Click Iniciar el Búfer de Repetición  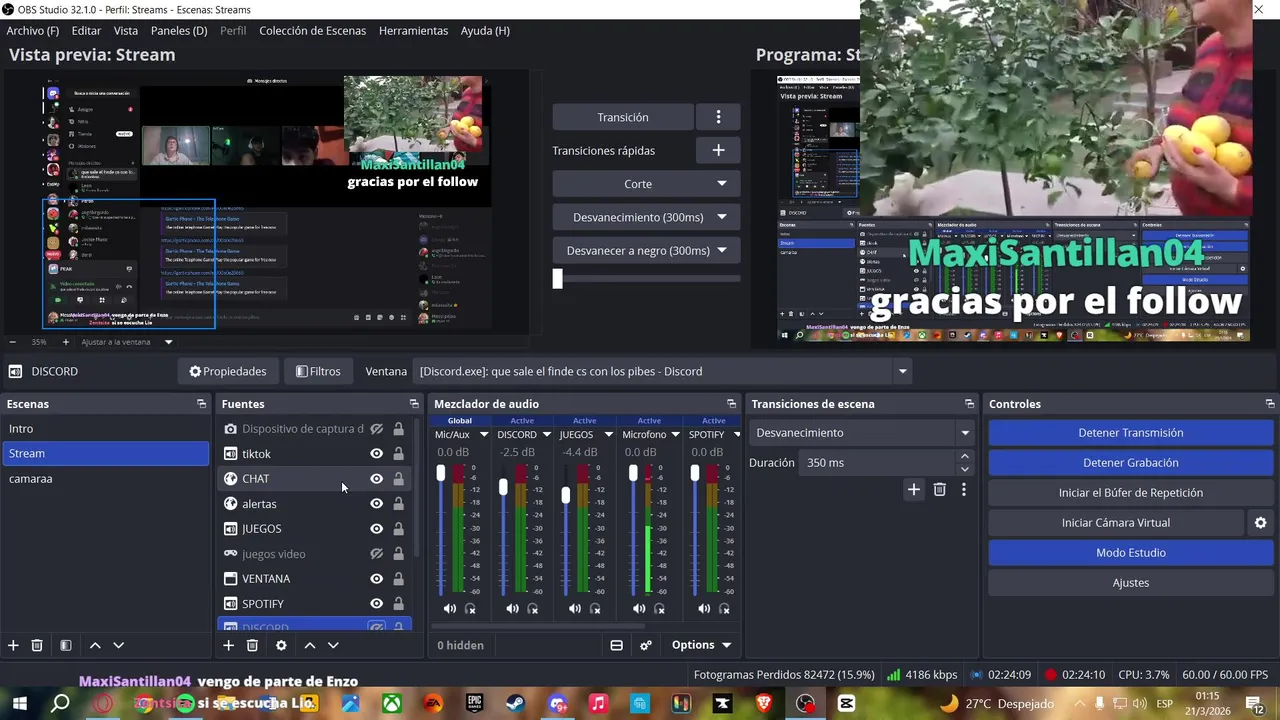pyautogui.click(x=1130, y=493)
